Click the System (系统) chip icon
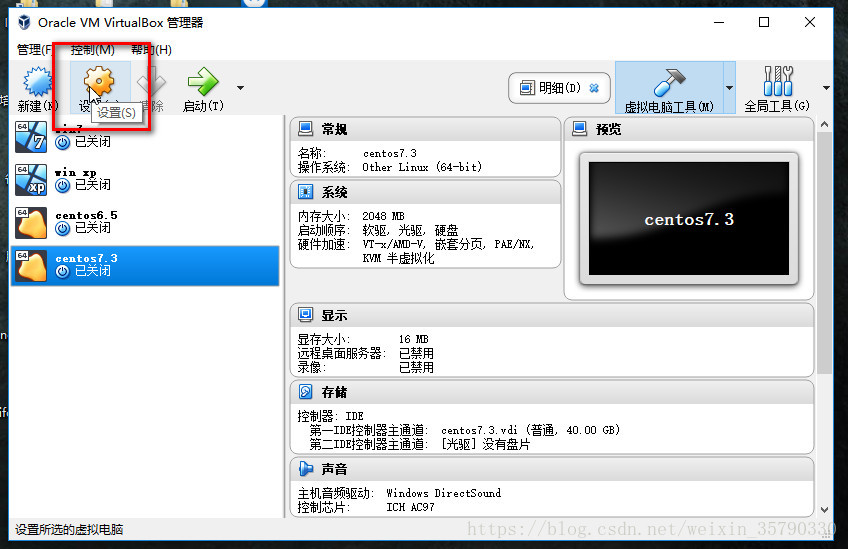The height and width of the screenshot is (549, 848). pos(306,191)
